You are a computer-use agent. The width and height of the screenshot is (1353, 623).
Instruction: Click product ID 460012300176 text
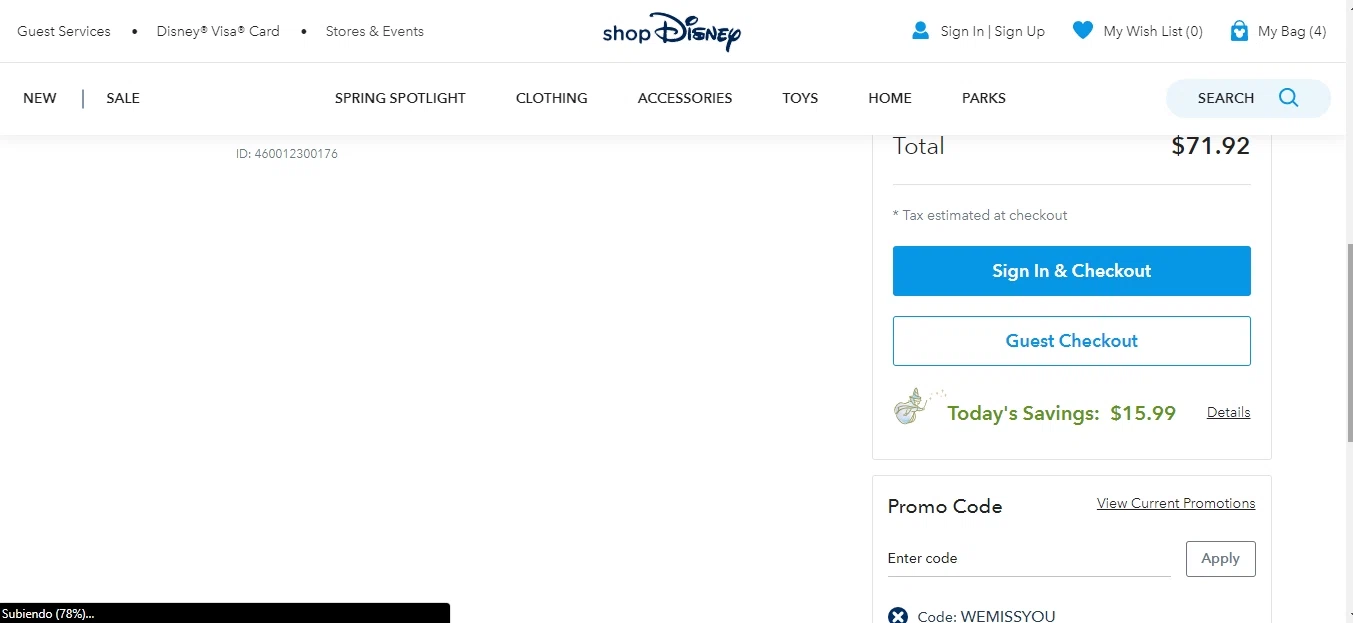(x=287, y=154)
